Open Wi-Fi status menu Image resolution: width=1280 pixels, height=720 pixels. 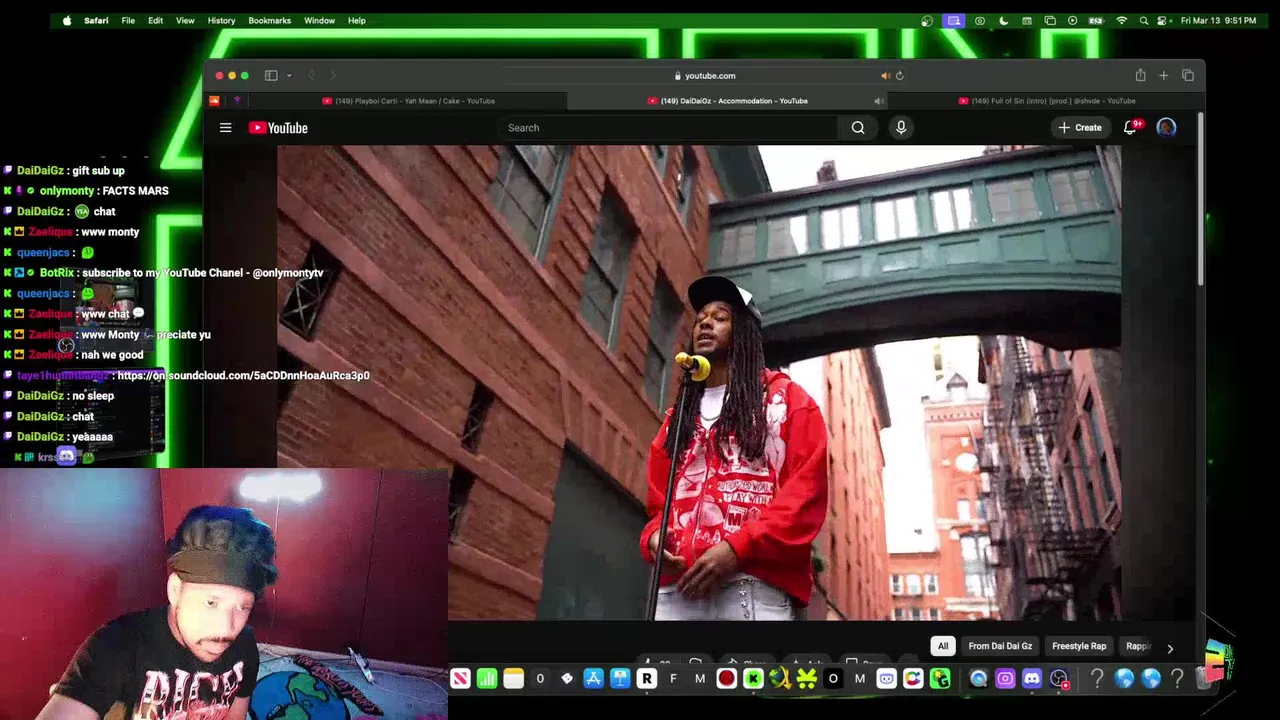point(1121,20)
